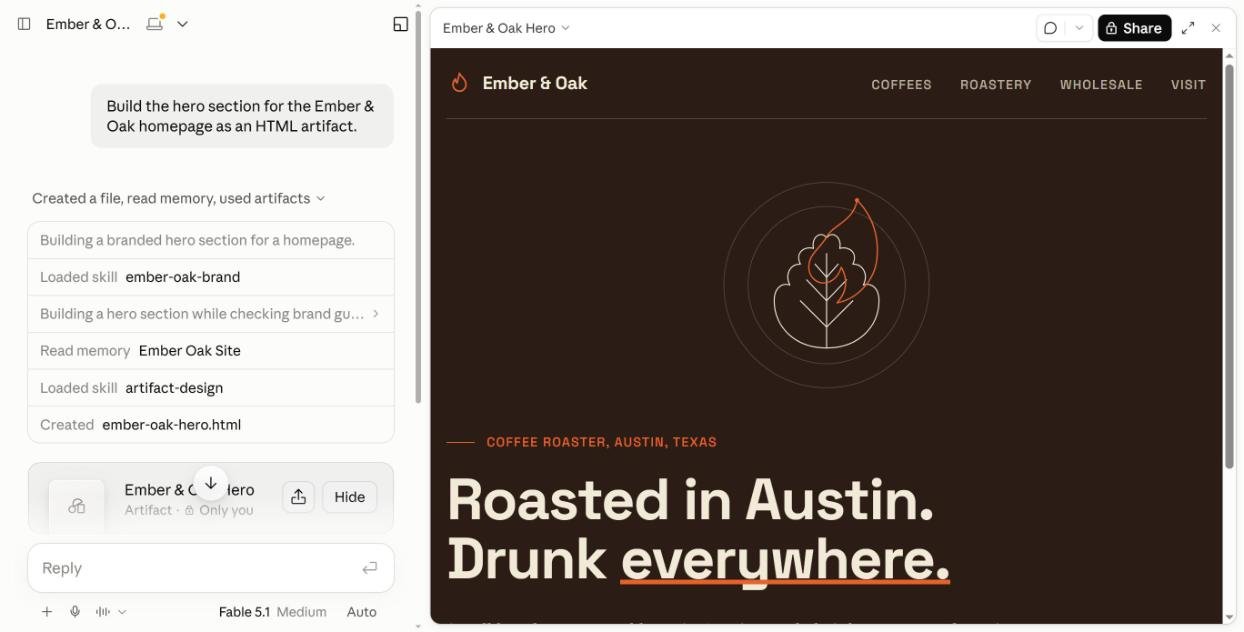Click the flame logo icon in the hero
The width and height of the screenshot is (1244, 632).
click(x=459, y=83)
